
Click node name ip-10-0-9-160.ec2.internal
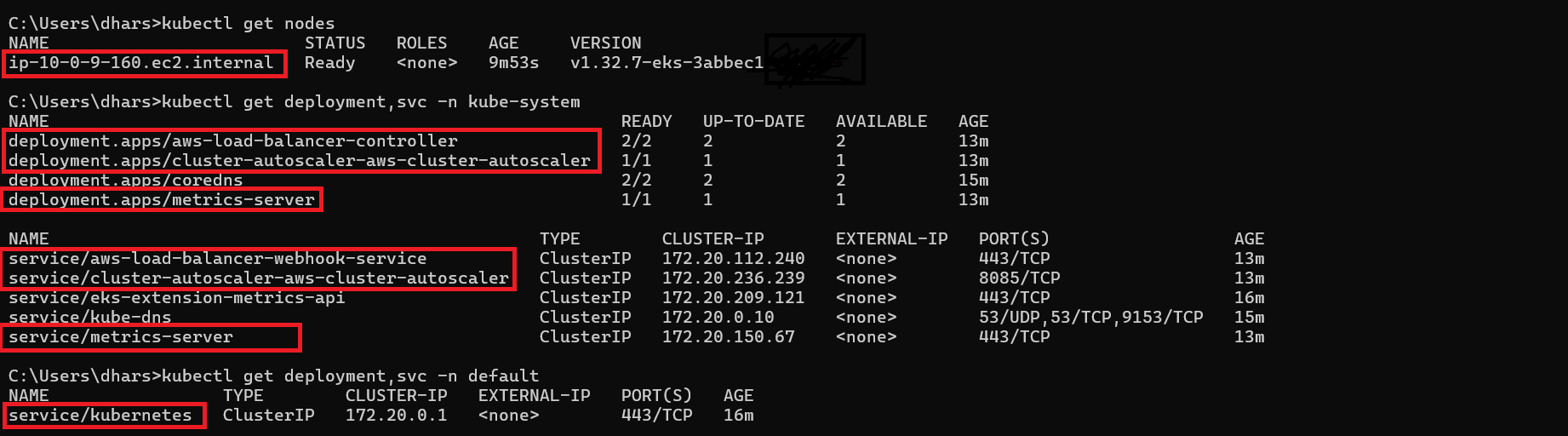[141, 63]
